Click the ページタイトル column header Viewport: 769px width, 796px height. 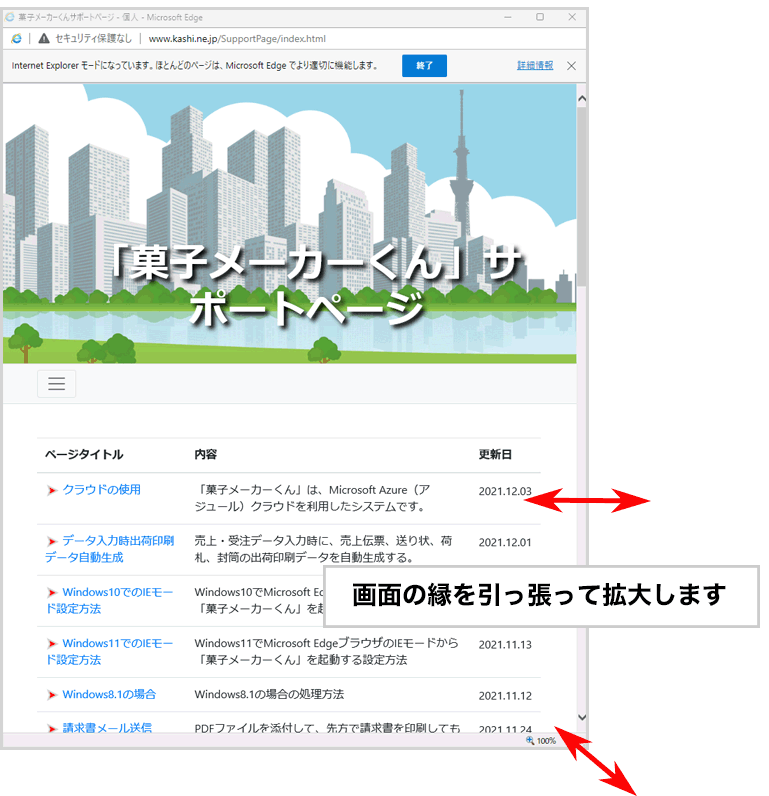(x=84, y=454)
